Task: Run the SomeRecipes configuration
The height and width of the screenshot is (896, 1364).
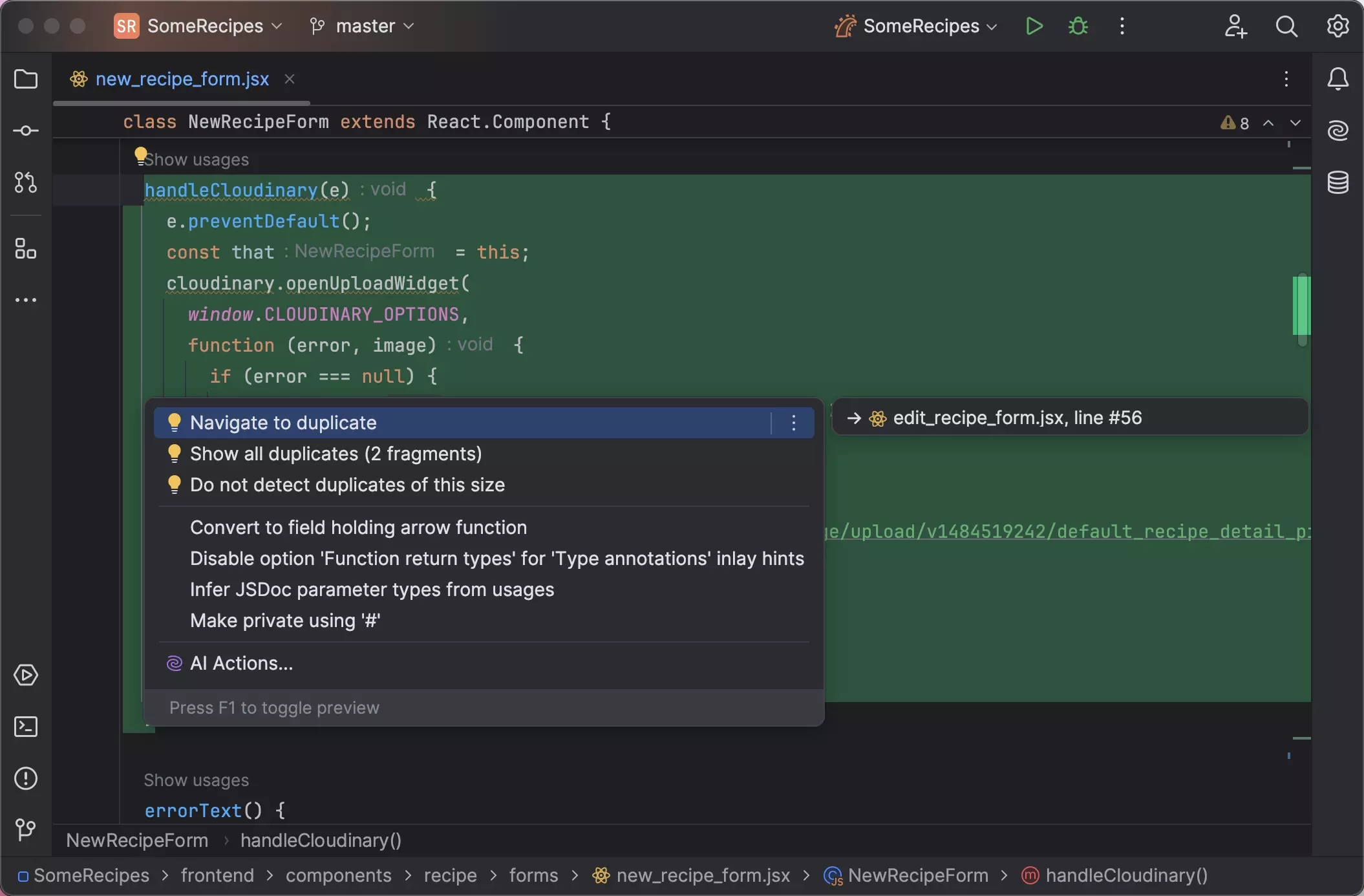Action: click(1034, 26)
